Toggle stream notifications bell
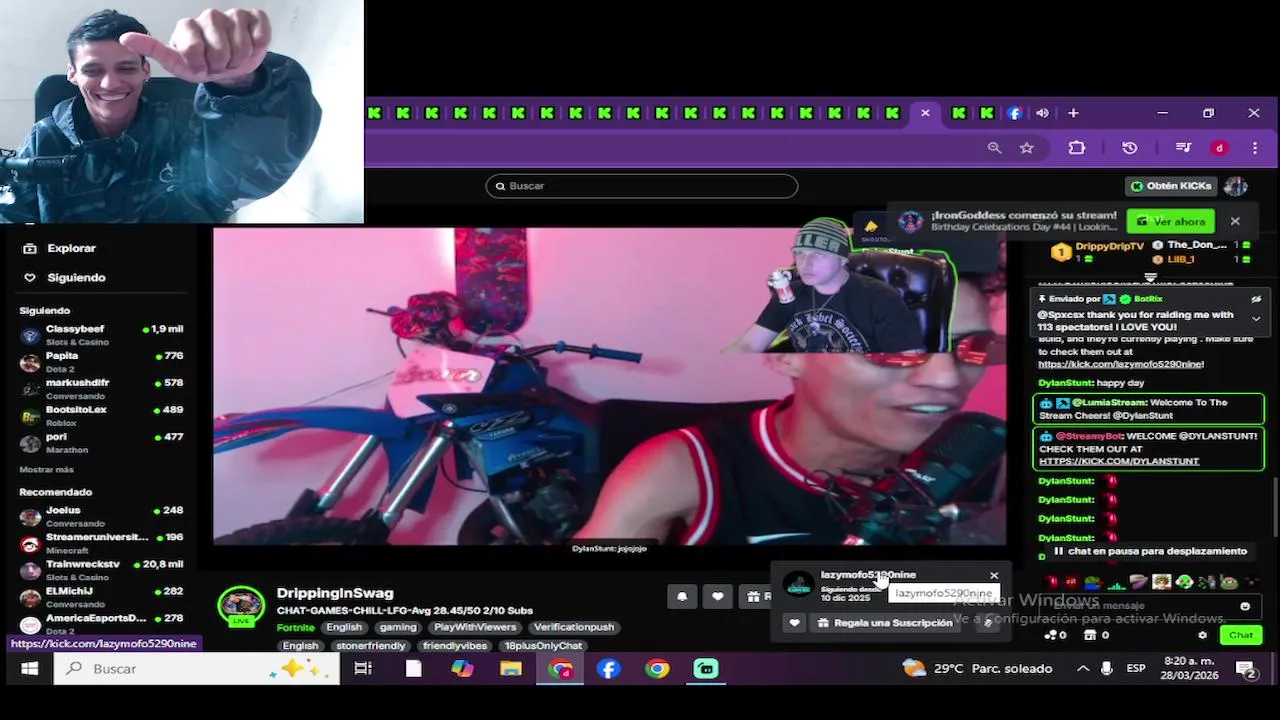Screen dimensions: 1280x720 coord(682,597)
